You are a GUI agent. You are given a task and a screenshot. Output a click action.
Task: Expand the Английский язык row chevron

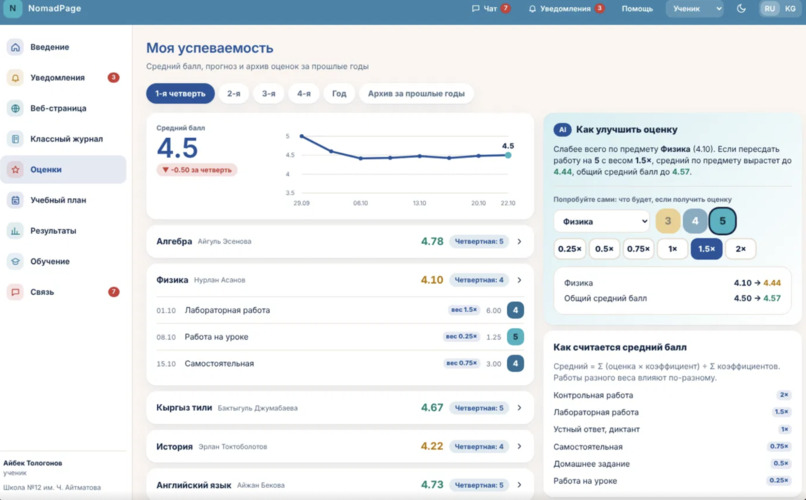[x=519, y=485]
